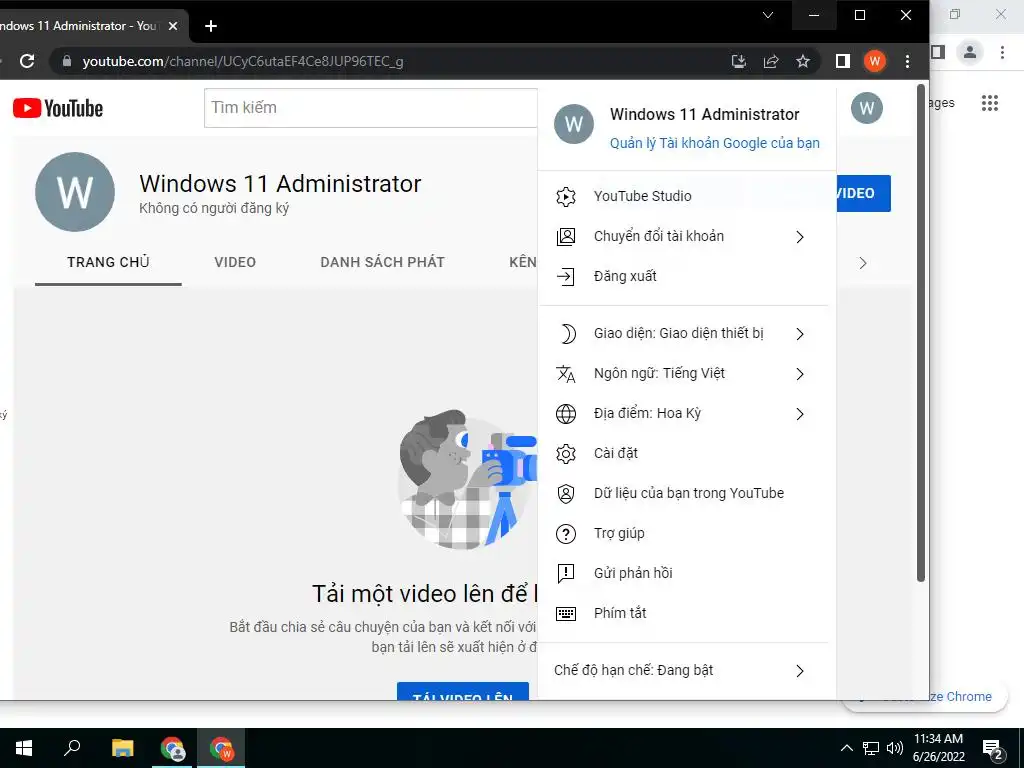The image size is (1024, 768).
Task: Open File Explorer from taskbar
Action: [122, 748]
